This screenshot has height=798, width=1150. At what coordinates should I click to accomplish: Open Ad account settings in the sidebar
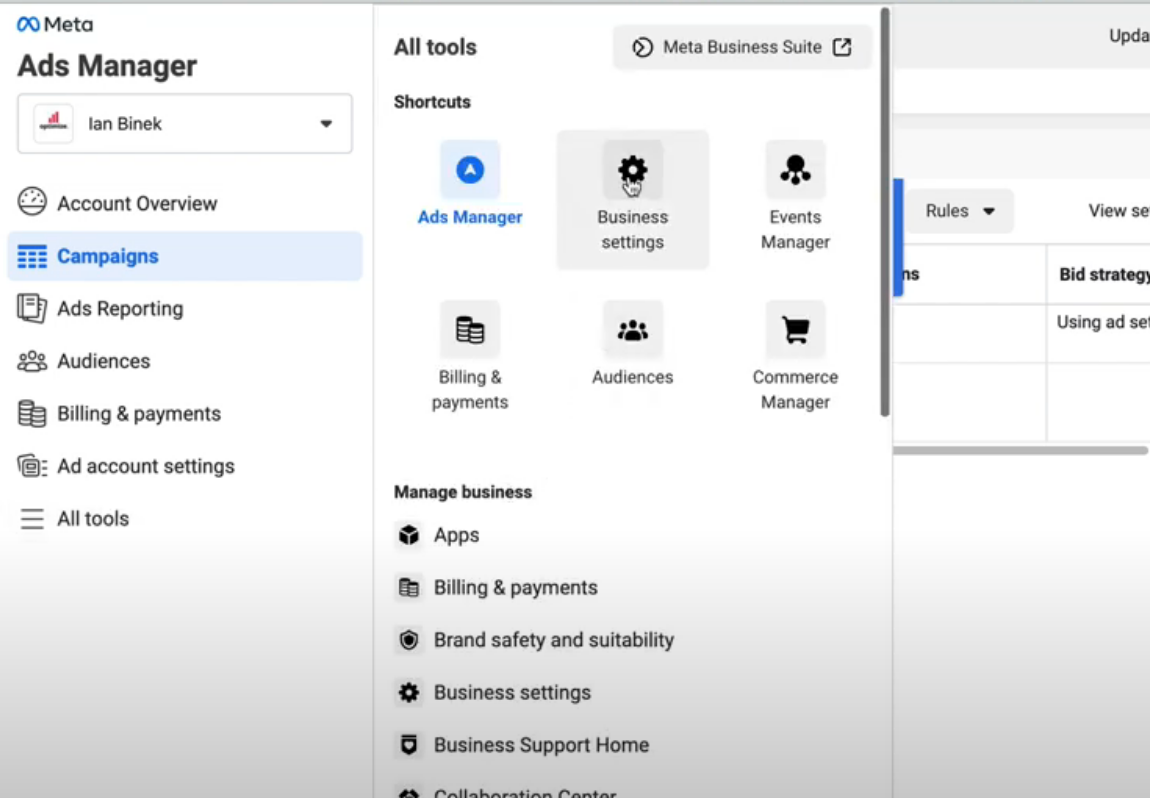(x=185, y=466)
